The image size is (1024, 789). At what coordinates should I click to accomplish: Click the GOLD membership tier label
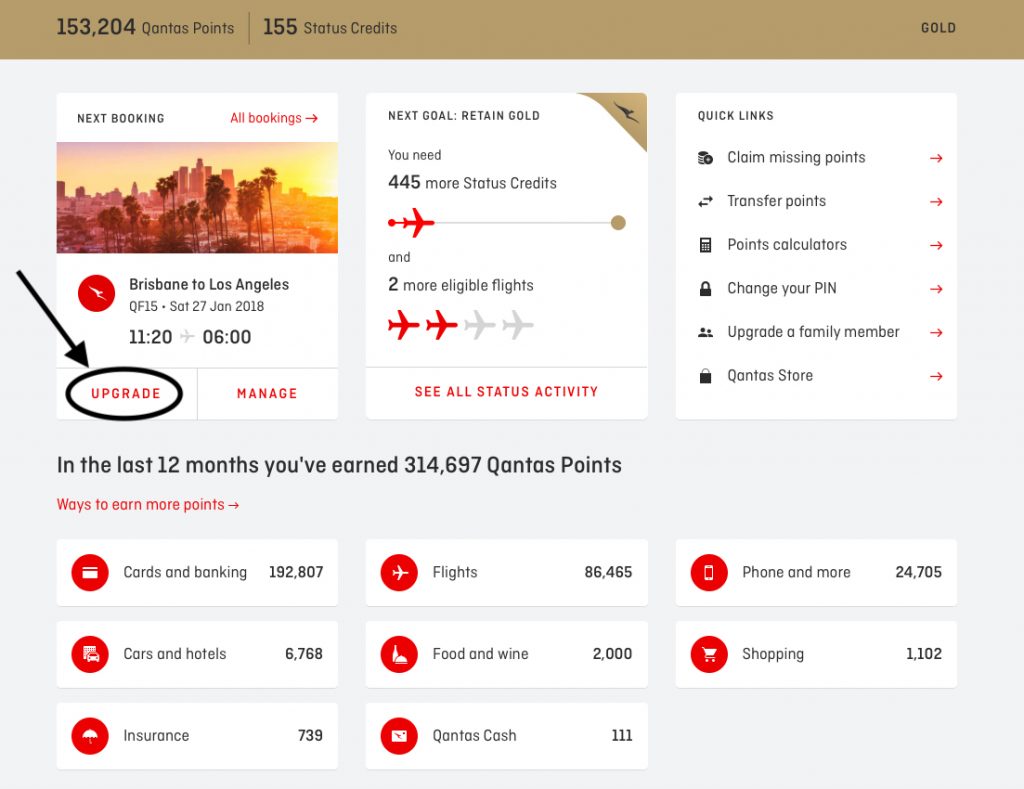click(x=938, y=28)
